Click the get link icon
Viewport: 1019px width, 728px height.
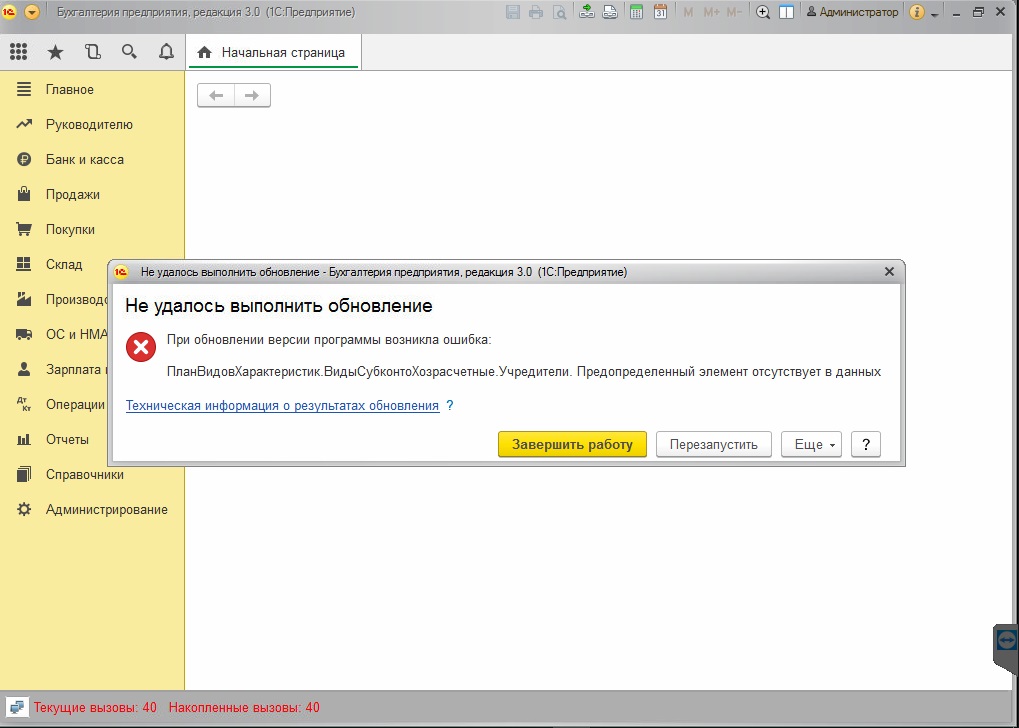(586, 13)
